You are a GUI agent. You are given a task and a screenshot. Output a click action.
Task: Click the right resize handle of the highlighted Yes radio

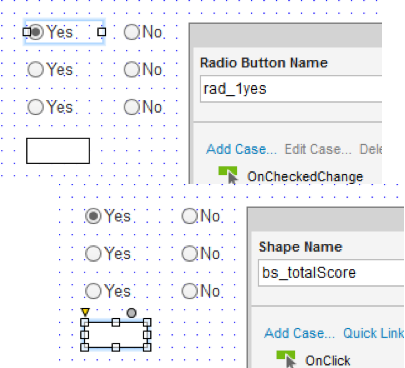coord(102,32)
